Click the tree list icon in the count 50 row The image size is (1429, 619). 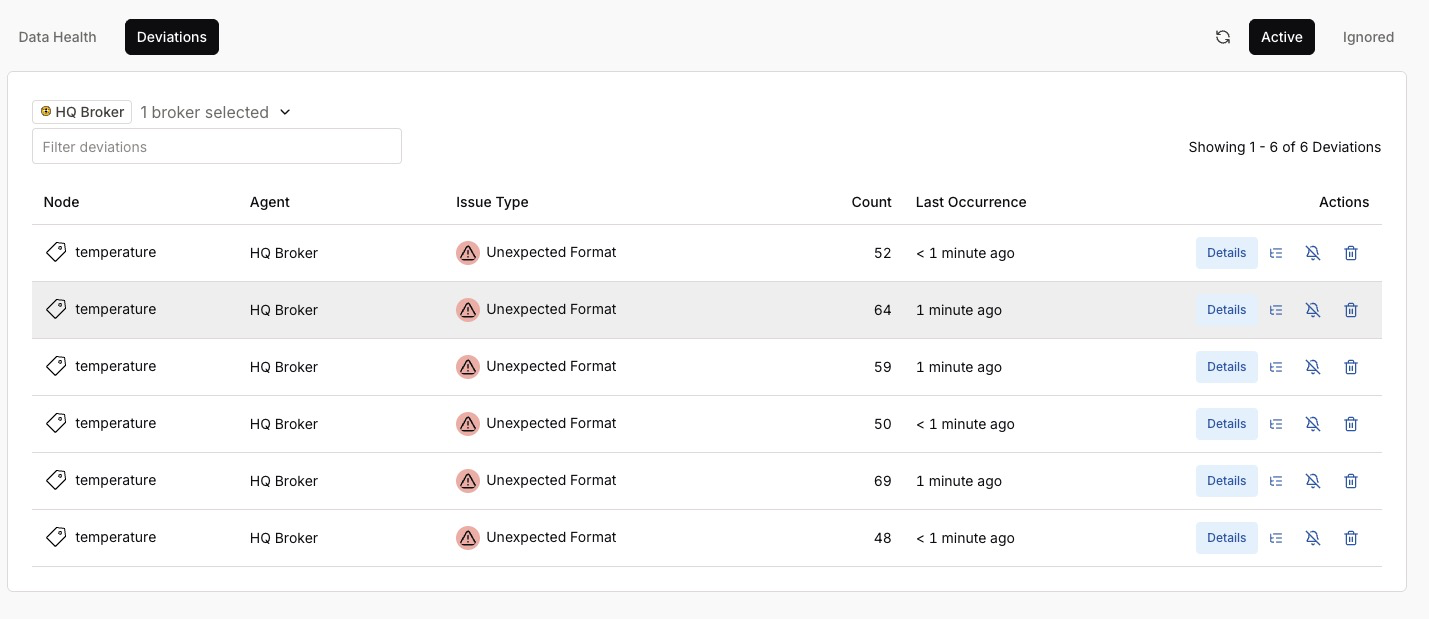click(x=1276, y=424)
